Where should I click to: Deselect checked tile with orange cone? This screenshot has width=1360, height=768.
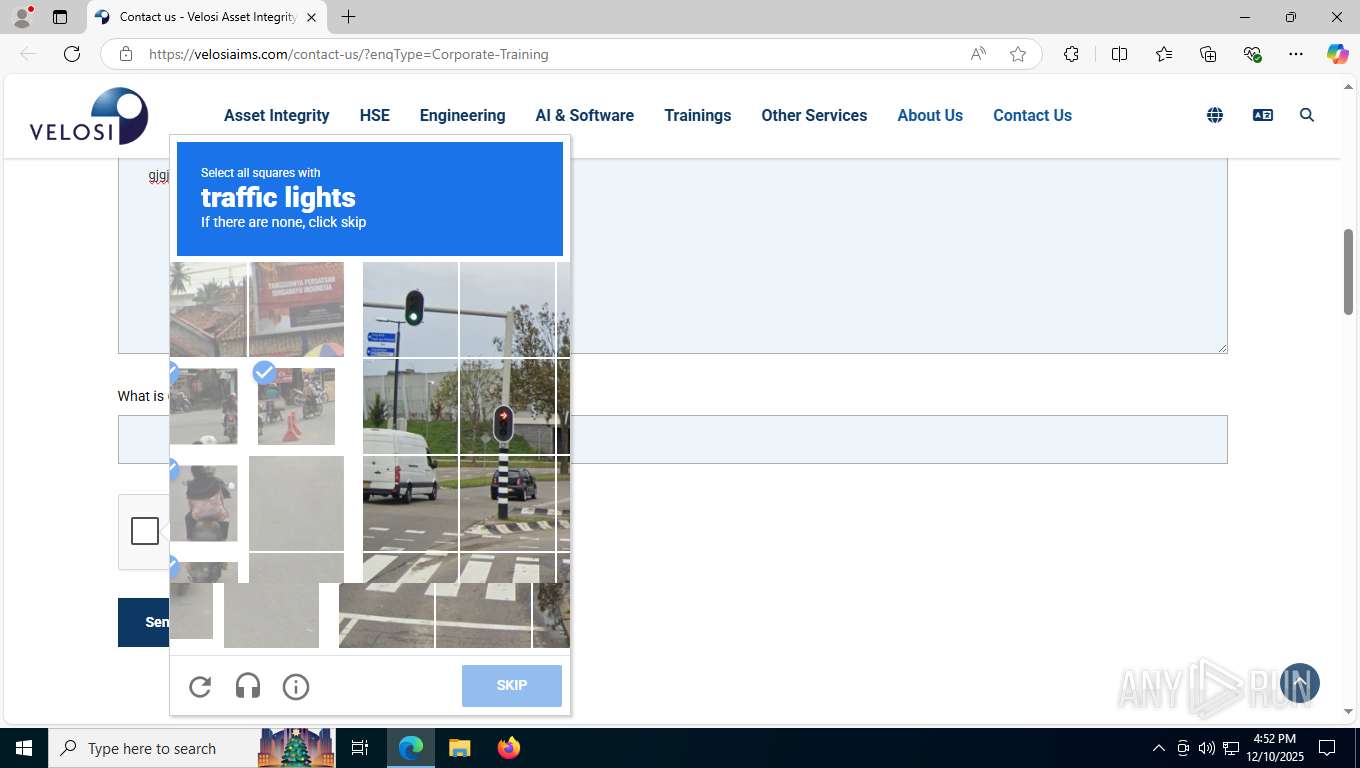pos(296,406)
